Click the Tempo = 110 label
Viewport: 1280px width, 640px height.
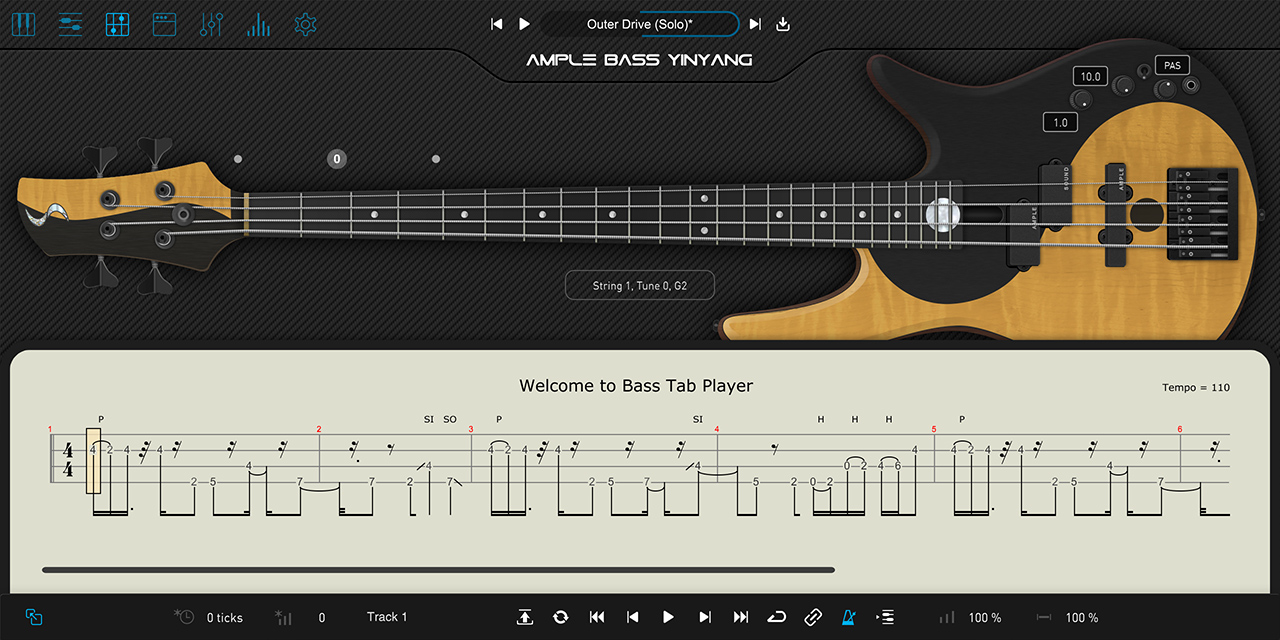pyautogui.click(x=1196, y=388)
